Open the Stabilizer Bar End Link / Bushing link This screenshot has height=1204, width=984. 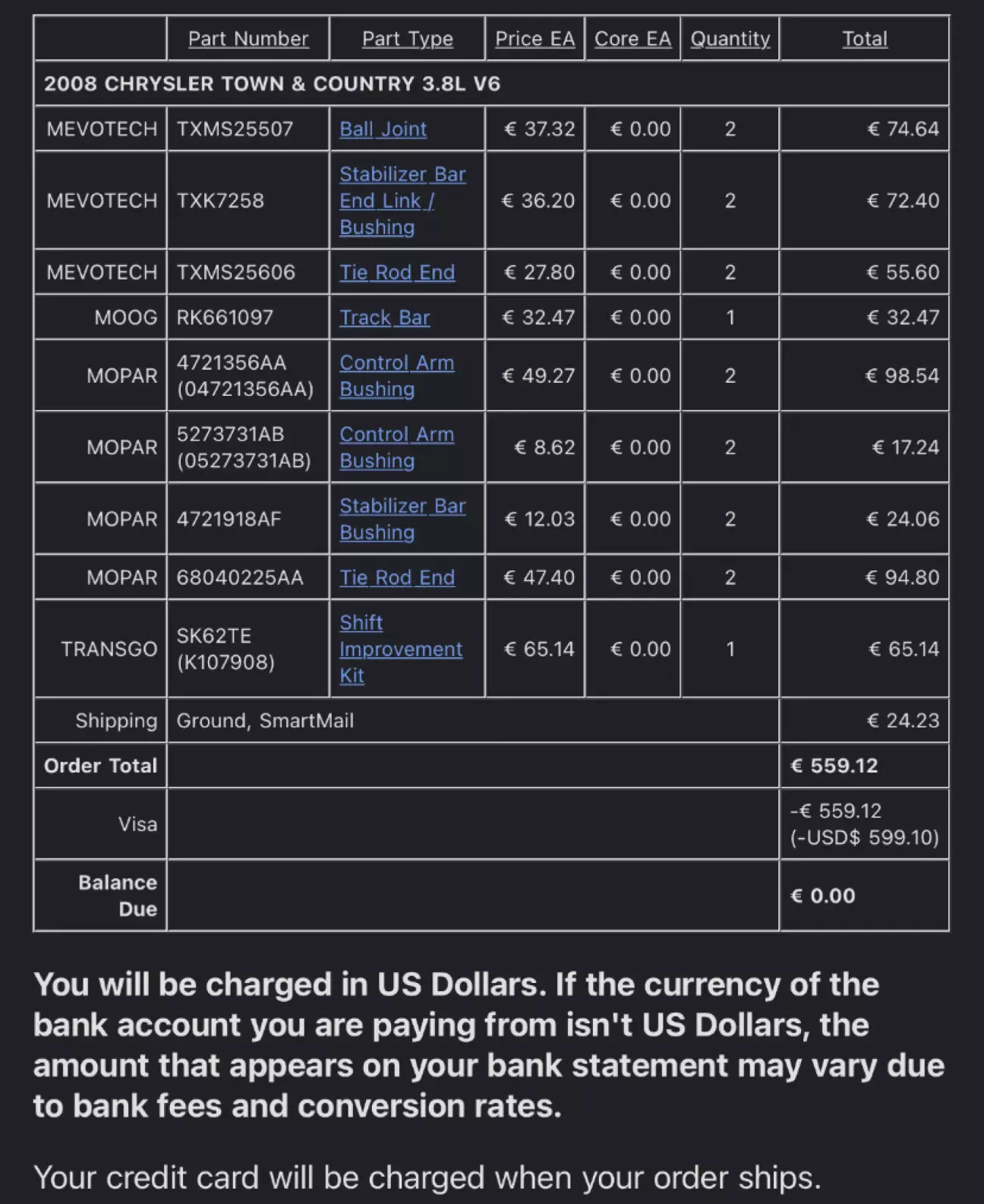[x=402, y=201]
